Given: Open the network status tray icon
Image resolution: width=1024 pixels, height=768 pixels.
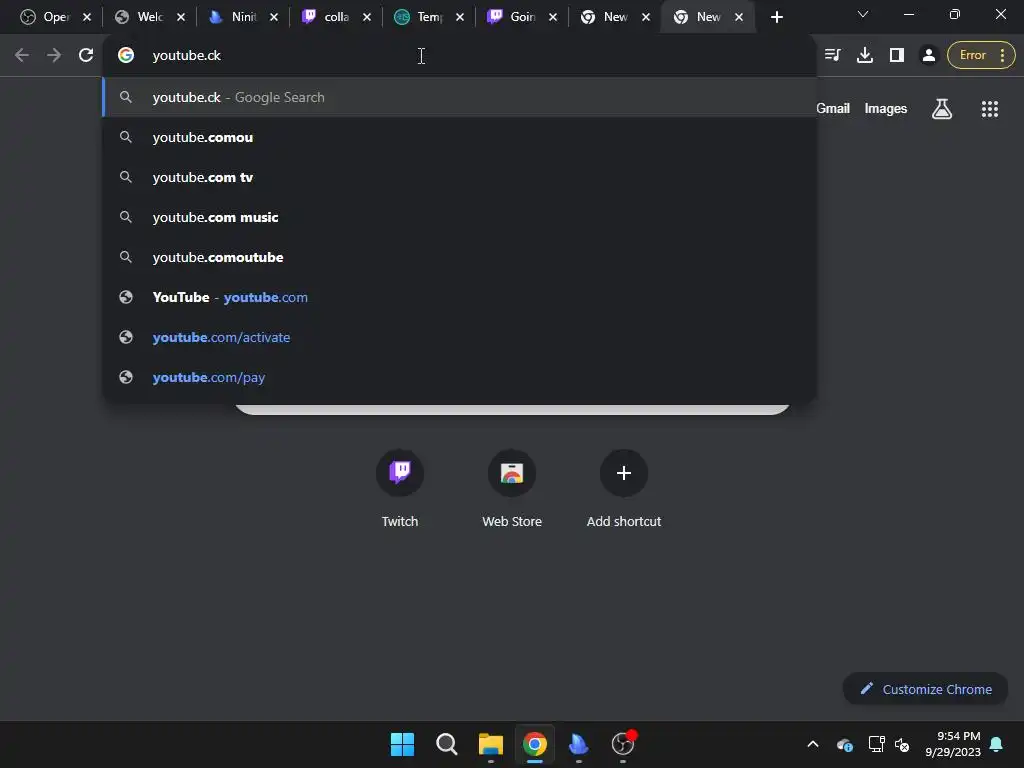Looking at the screenshot, I should pos(876,744).
